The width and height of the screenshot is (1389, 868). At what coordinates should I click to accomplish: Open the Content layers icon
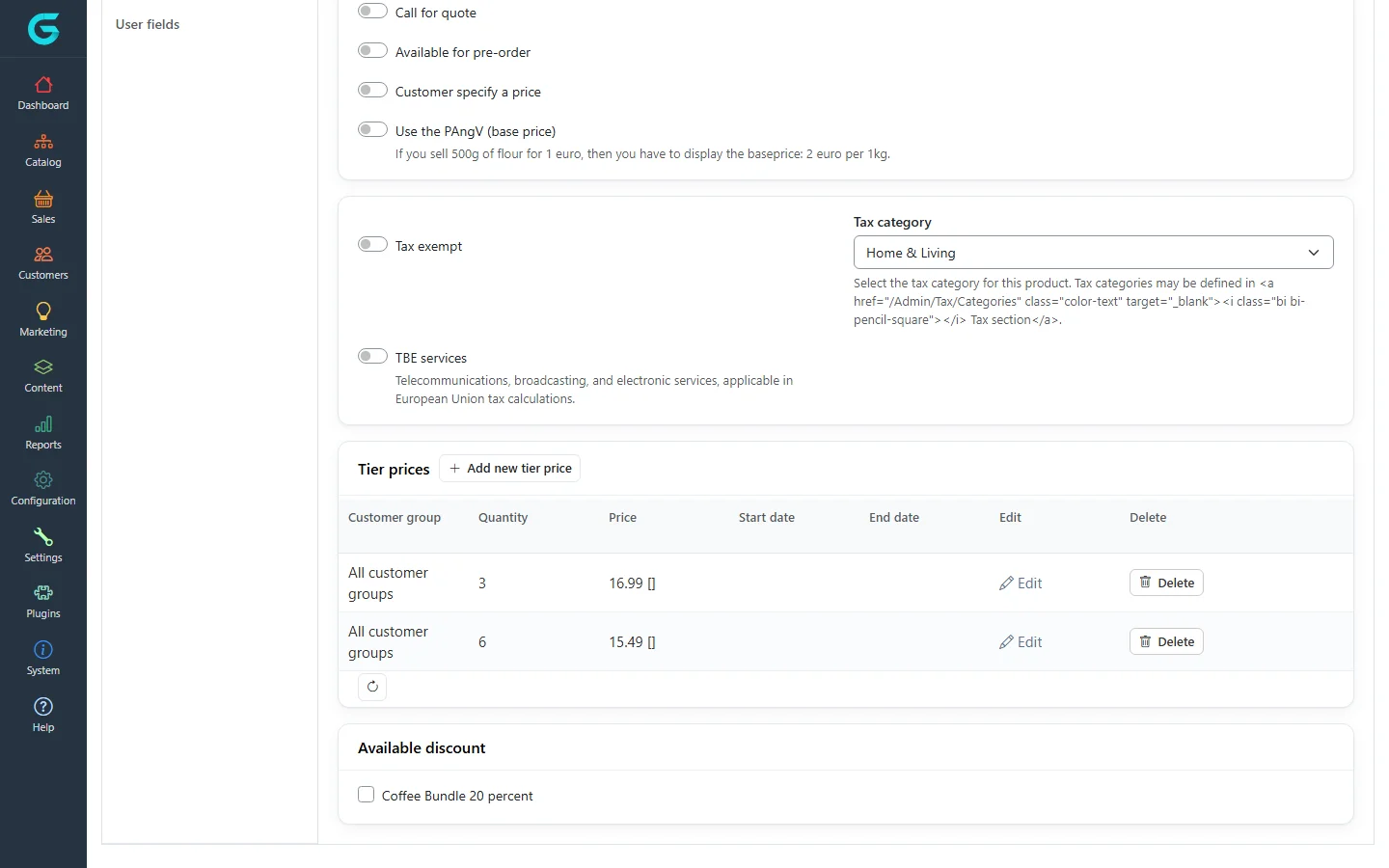(43, 367)
